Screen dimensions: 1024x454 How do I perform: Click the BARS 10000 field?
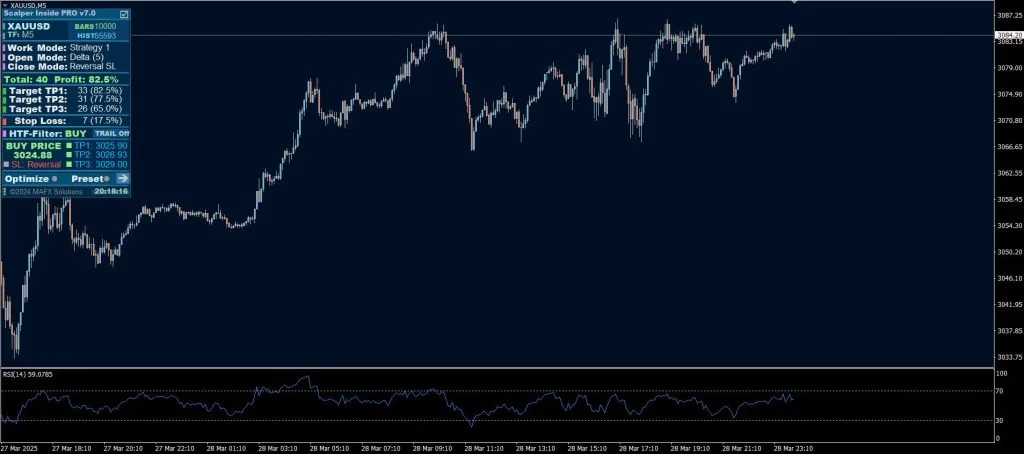pos(95,26)
